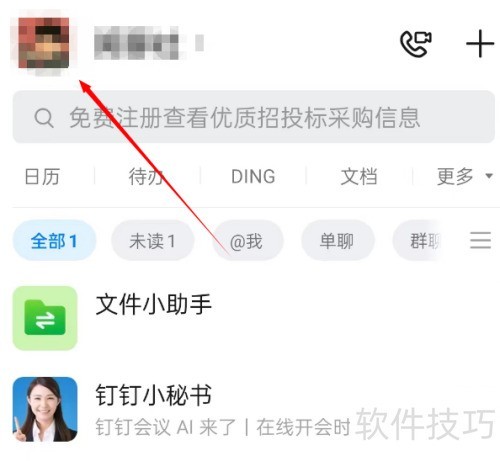500x461 pixels.
Task: Open the green file transfer folder icon
Action: (45, 318)
